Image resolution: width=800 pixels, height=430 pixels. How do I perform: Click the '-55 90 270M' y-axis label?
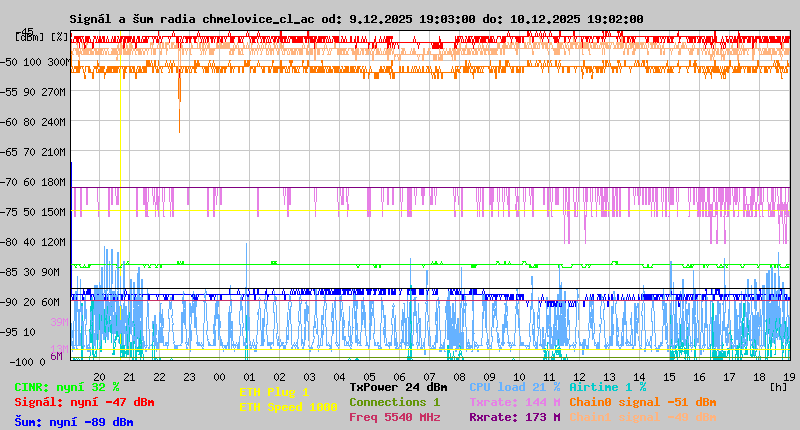pyautogui.click(x=34, y=92)
